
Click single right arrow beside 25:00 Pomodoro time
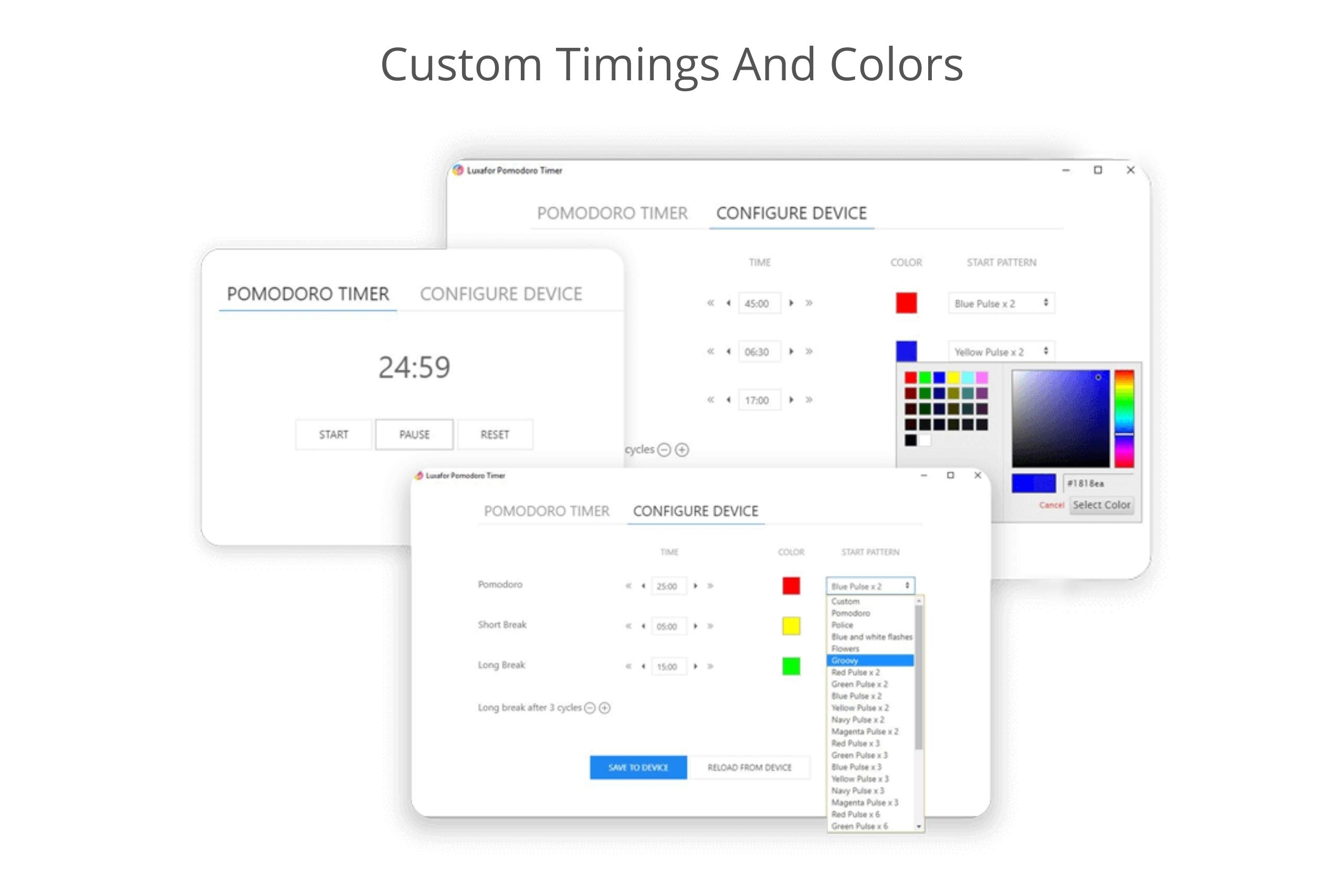pos(696,586)
